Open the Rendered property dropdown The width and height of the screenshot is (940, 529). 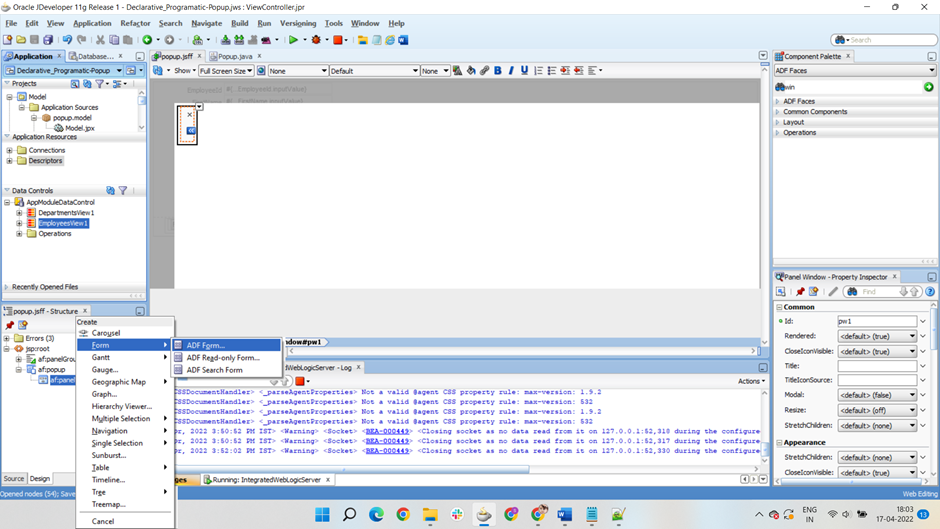877,336
